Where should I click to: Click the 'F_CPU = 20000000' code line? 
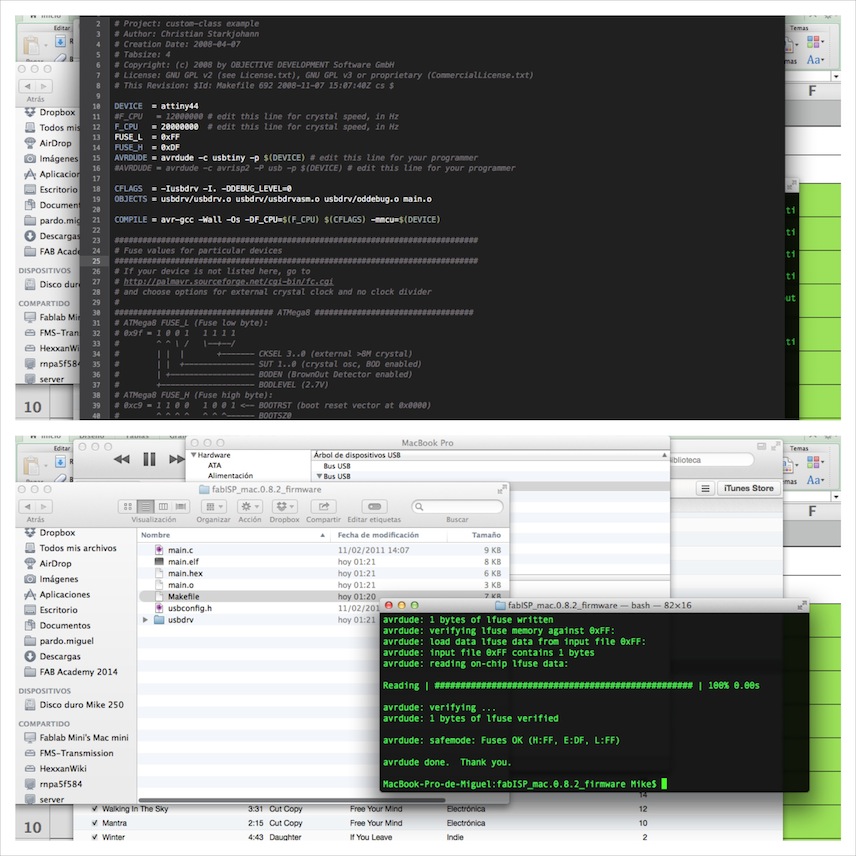coord(156,127)
